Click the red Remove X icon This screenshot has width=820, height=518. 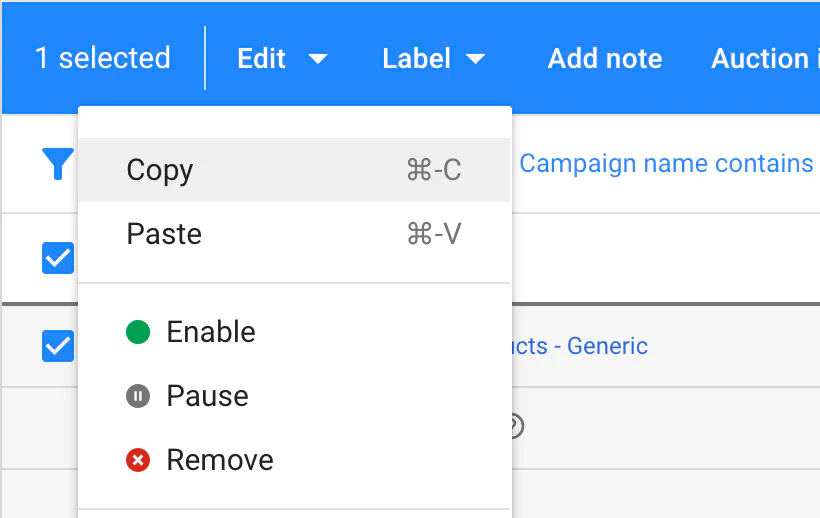pyautogui.click(x=138, y=460)
